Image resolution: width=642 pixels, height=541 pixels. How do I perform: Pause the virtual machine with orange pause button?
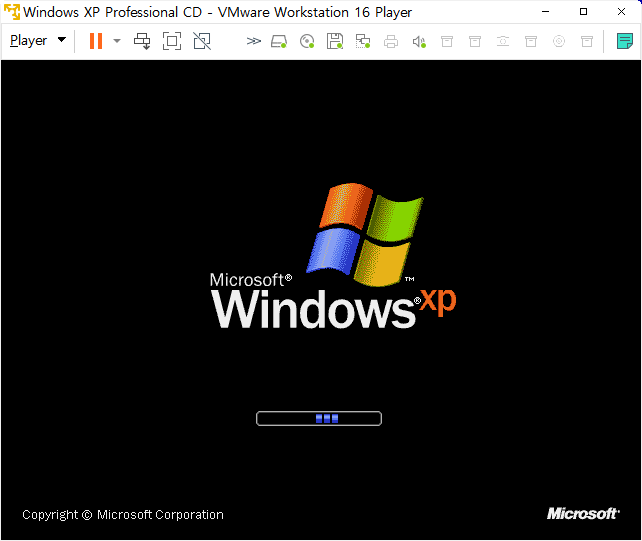point(96,41)
